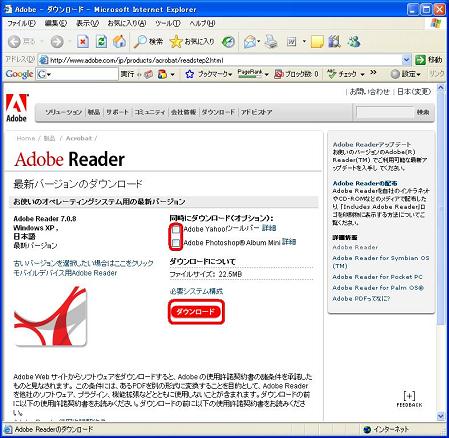Click the Edit with Word icon
The height and width of the screenshot is (438, 449).
pos(292,42)
